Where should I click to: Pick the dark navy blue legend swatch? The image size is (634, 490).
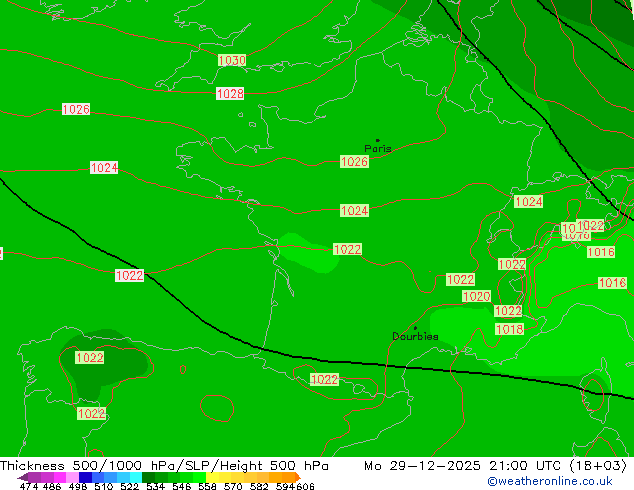[85, 477]
